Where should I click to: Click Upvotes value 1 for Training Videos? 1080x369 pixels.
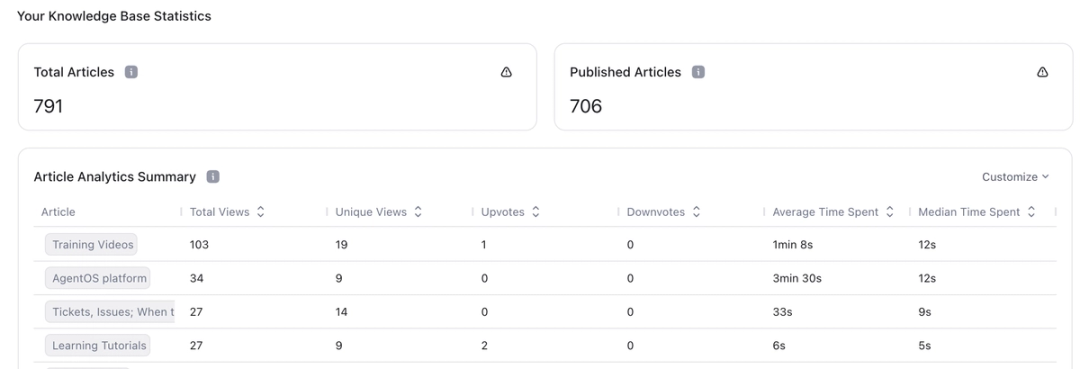click(484, 244)
